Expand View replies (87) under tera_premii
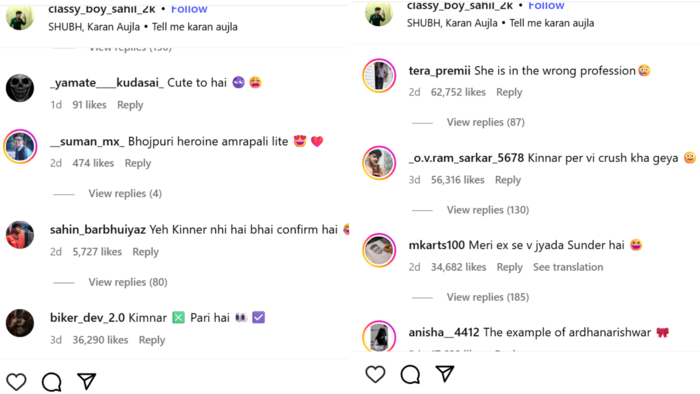 click(x=486, y=122)
